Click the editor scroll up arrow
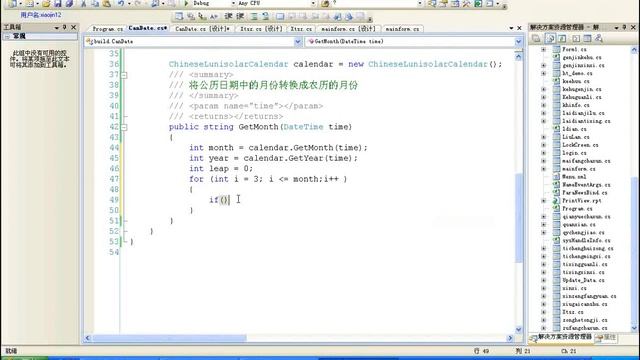Viewport: 640px width, 360px height. [x=518, y=57]
